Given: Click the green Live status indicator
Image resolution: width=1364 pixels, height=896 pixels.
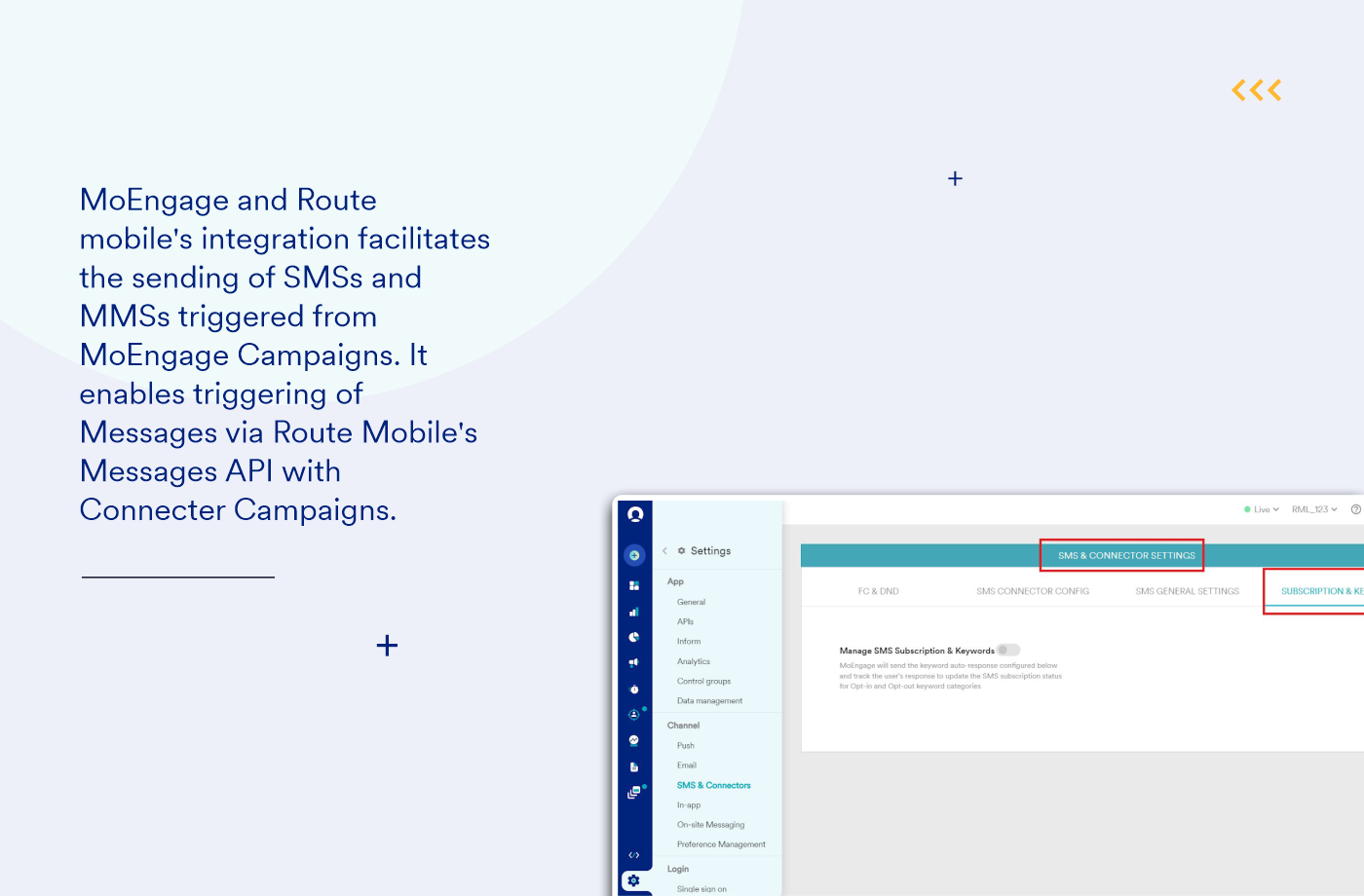Looking at the screenshot, I should coord(1248,508).
